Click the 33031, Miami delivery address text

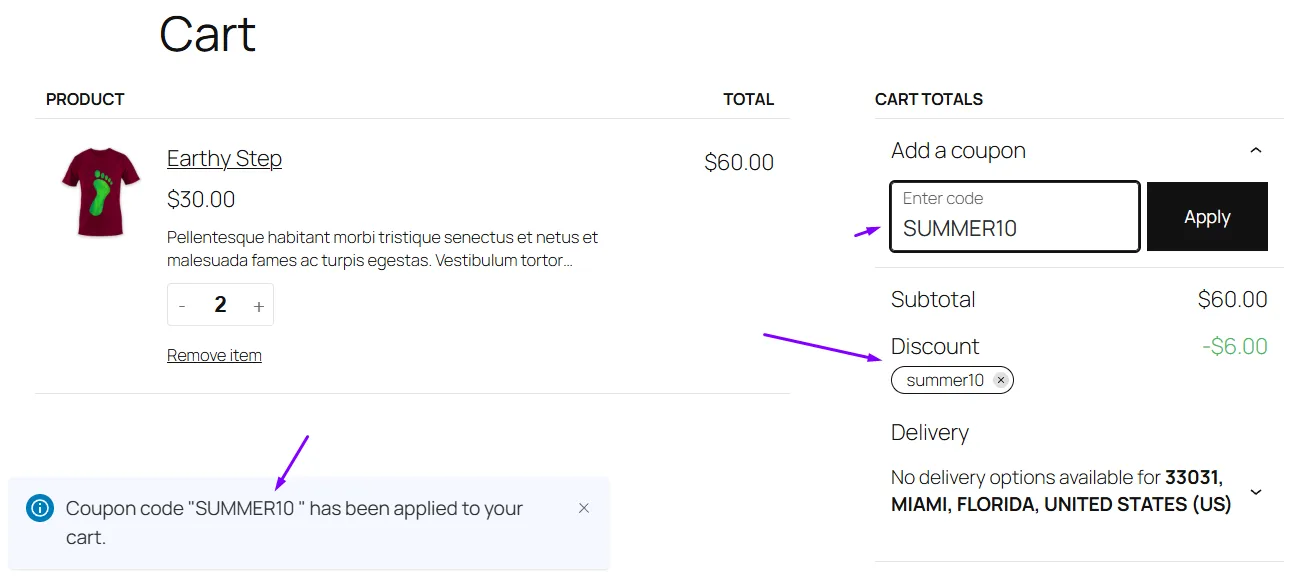click(1061, 491)
